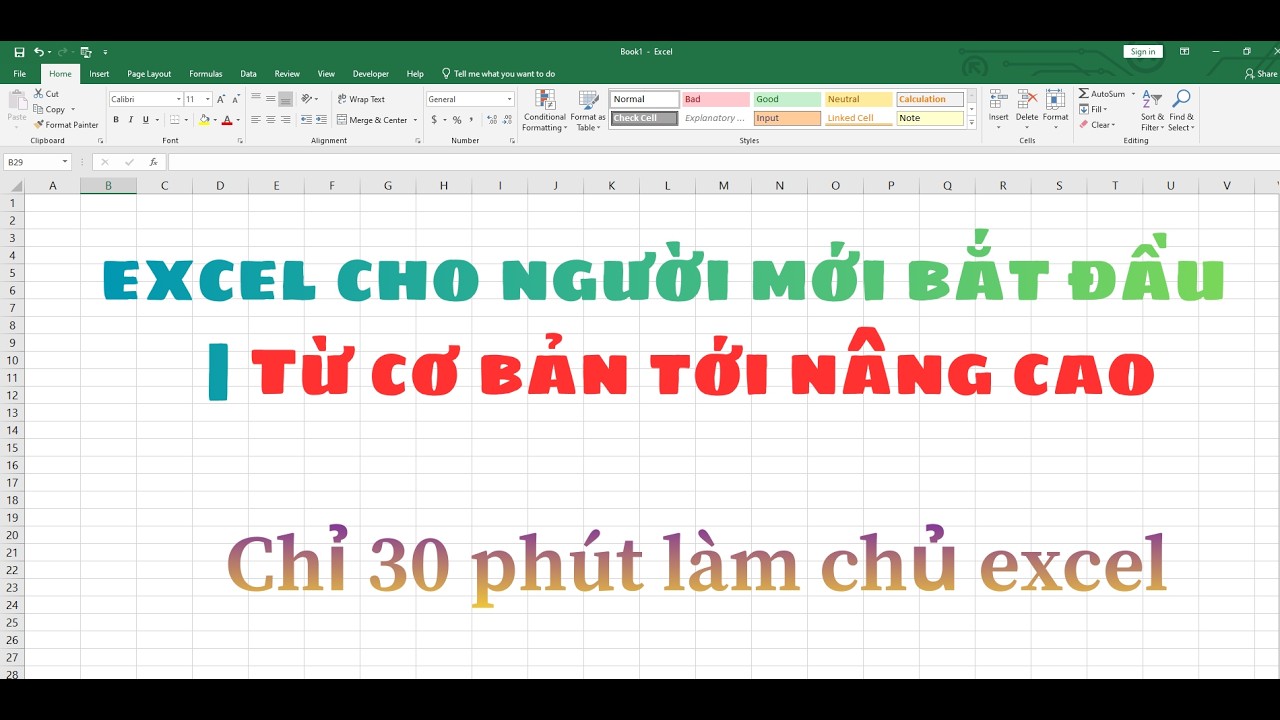Image resolution: width=1280 pixels, height=720 pixels.
Task: Expand the Styles gallery More arrow
Action: 971,123
